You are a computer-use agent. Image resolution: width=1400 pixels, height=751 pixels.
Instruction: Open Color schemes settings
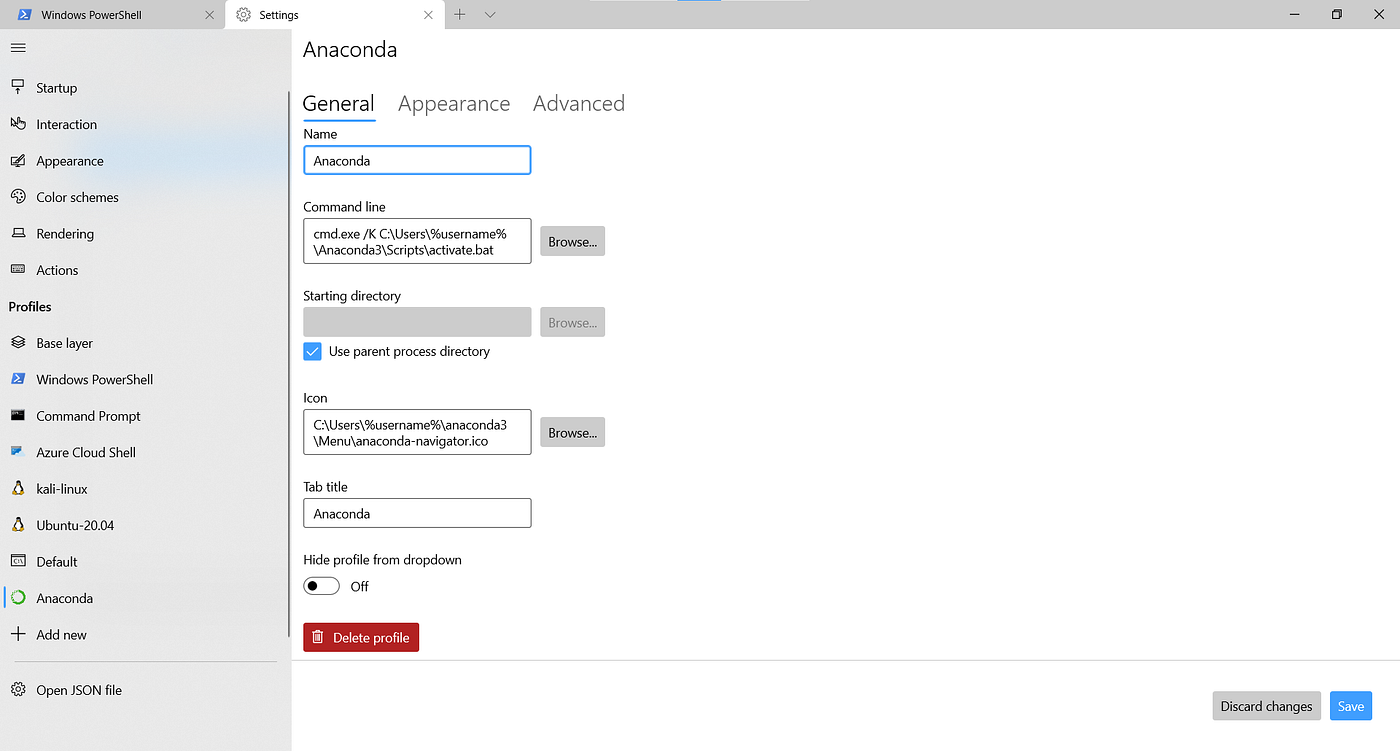[x=78, y=197]
